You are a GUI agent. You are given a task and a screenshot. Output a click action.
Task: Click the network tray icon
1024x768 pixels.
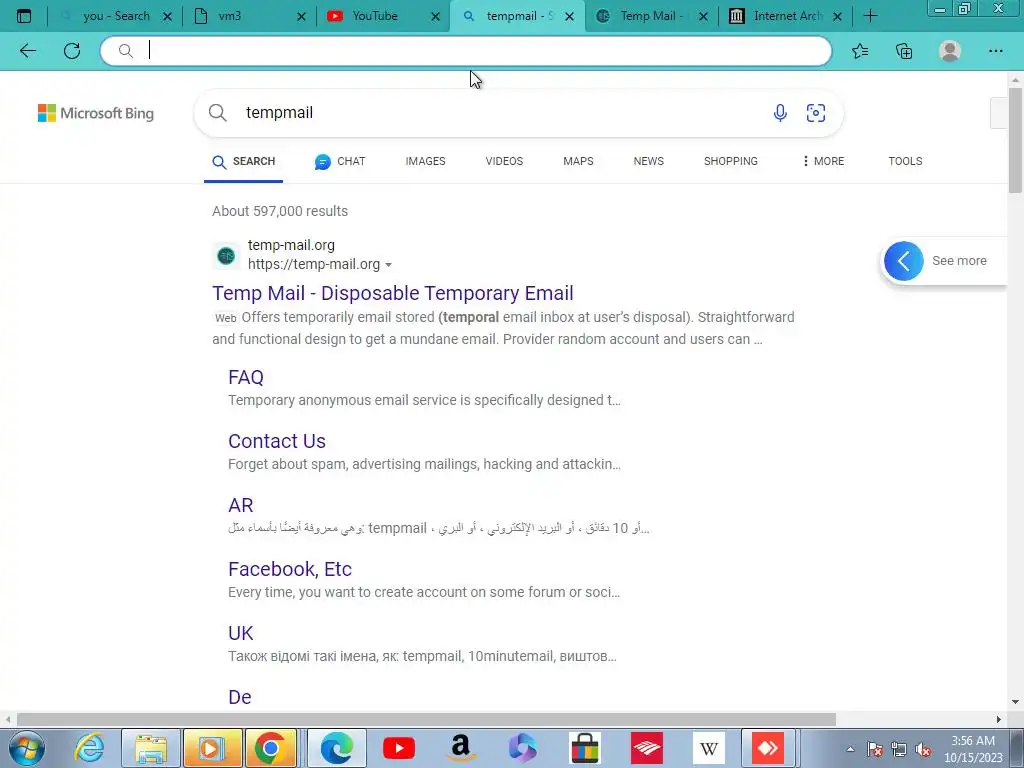tap(899, 750)
